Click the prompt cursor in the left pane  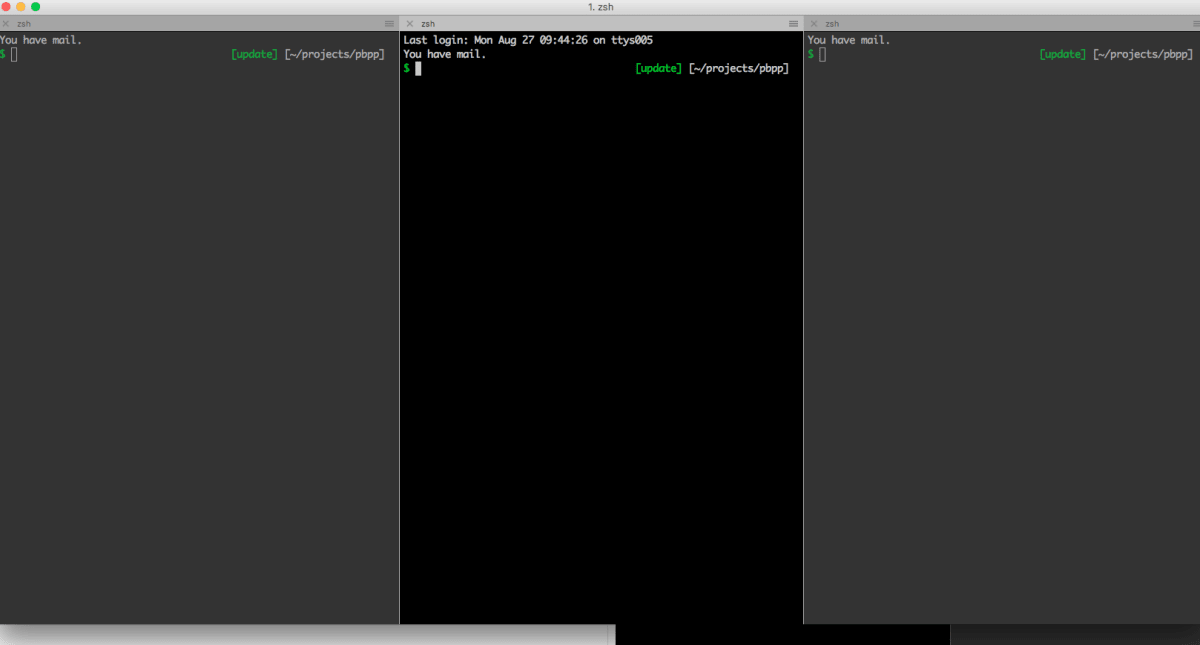click(14, 54)
